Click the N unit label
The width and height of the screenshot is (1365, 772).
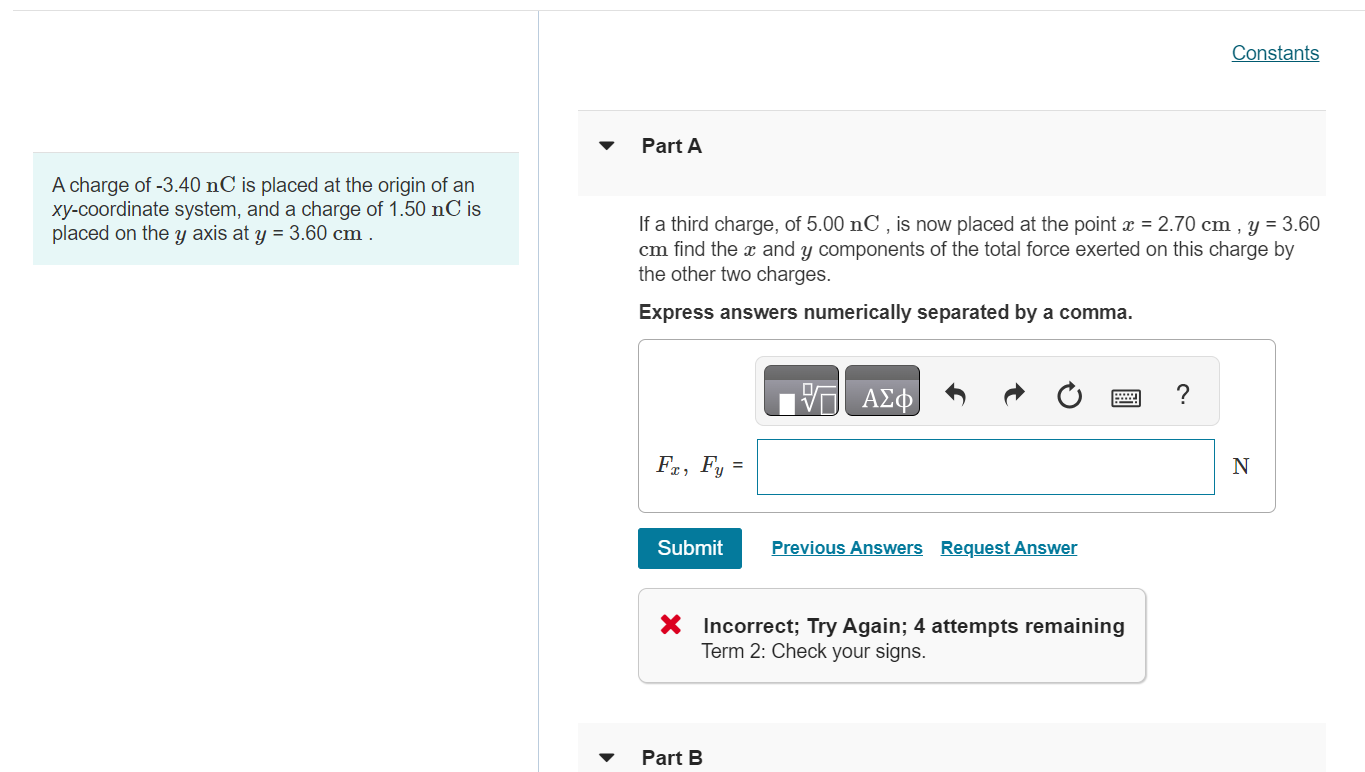coord(1241,466)
